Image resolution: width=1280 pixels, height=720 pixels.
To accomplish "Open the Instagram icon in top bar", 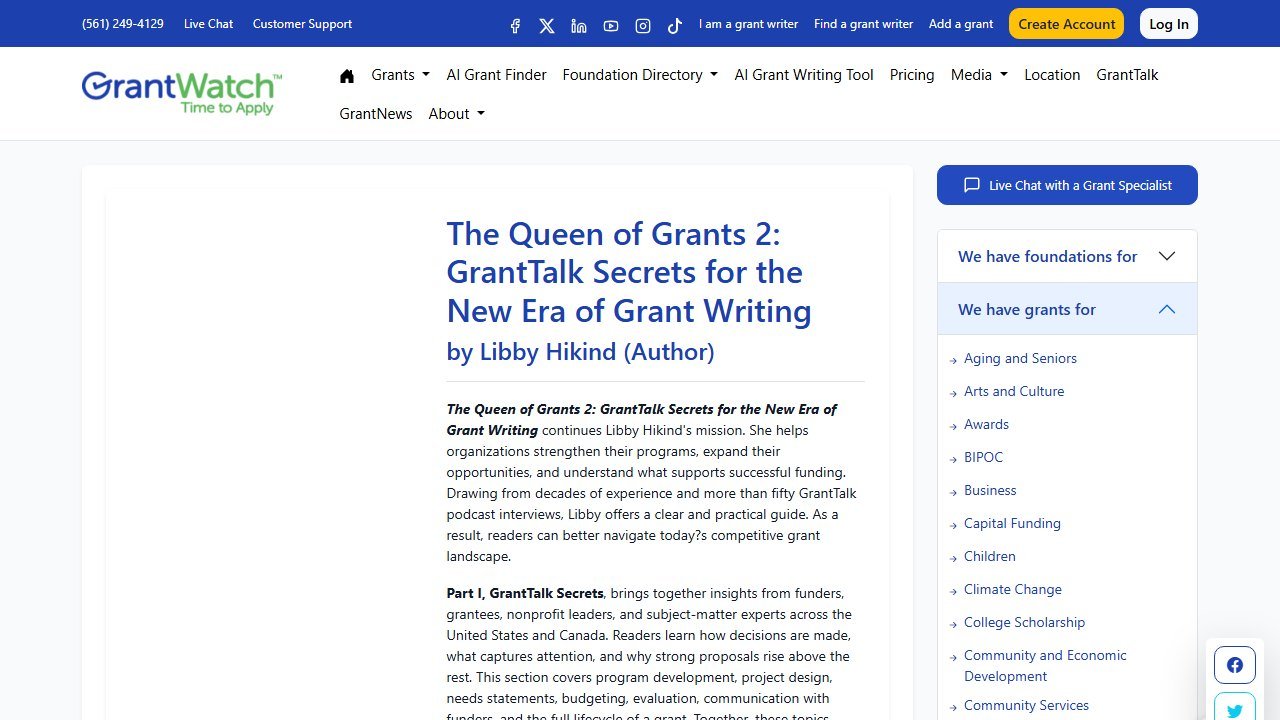I will 643,26.
